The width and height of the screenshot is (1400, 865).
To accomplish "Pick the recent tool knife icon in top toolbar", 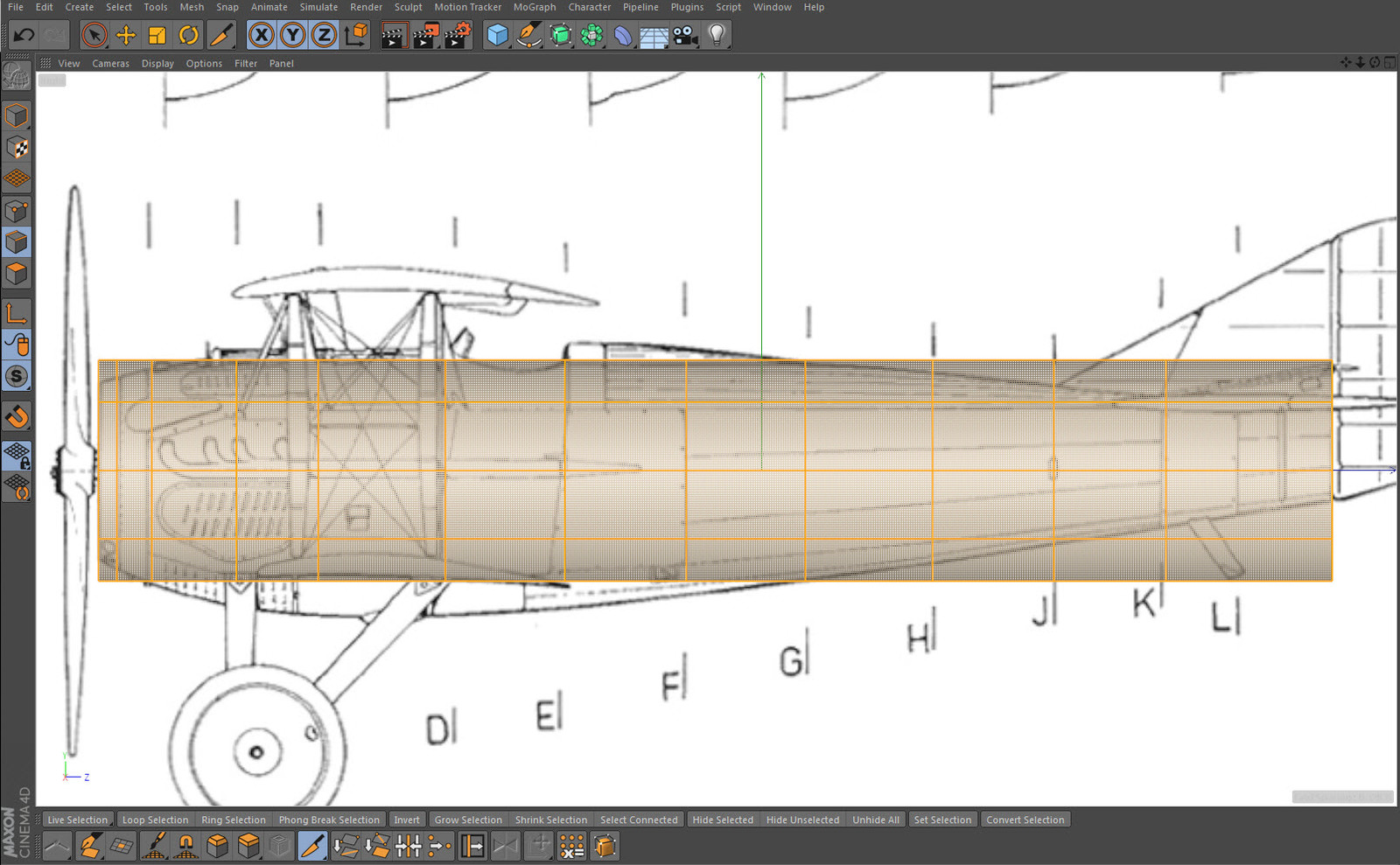I will pyautogui.click(x=221, y=35).
